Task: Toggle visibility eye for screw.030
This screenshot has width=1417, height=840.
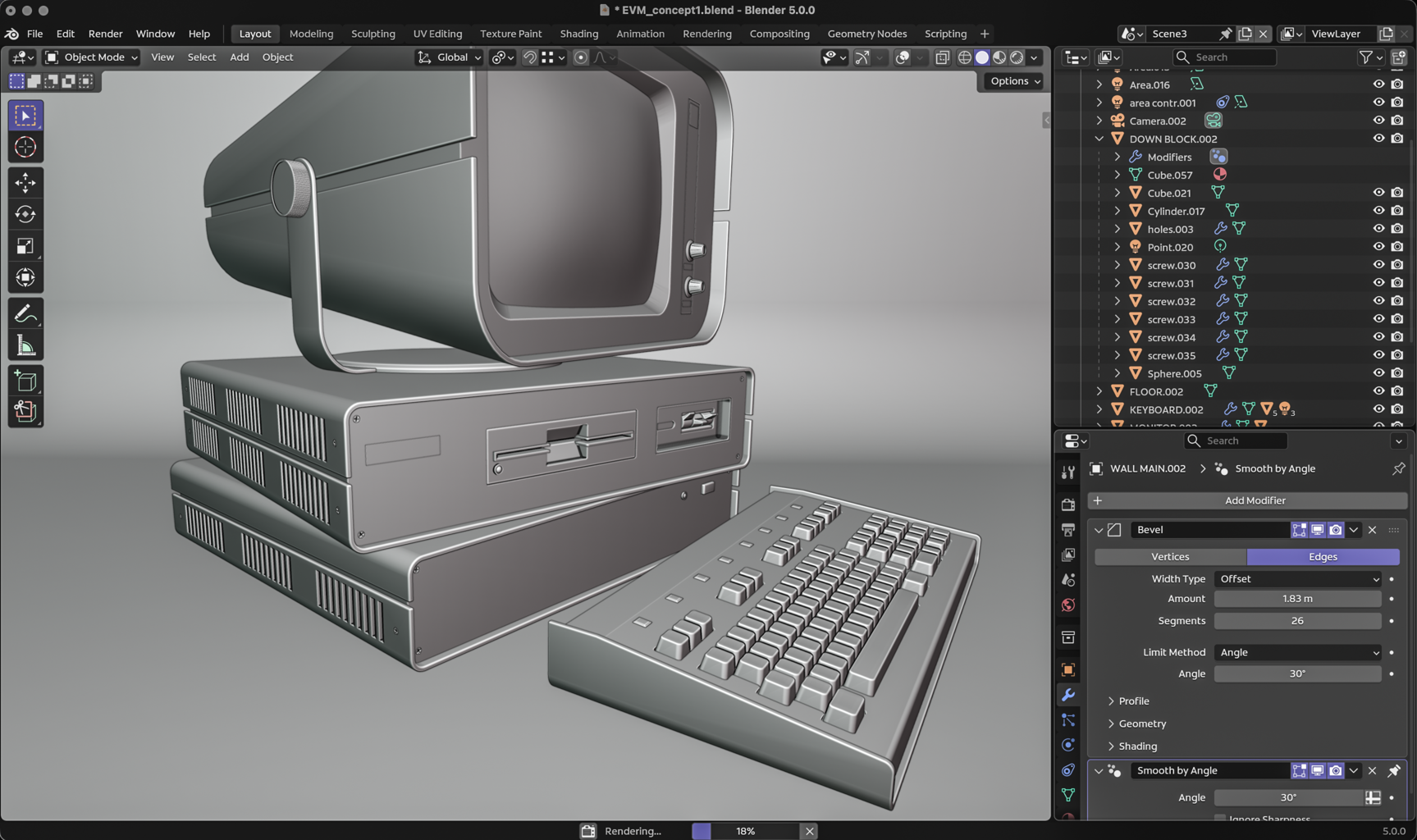Action: 1378,265
